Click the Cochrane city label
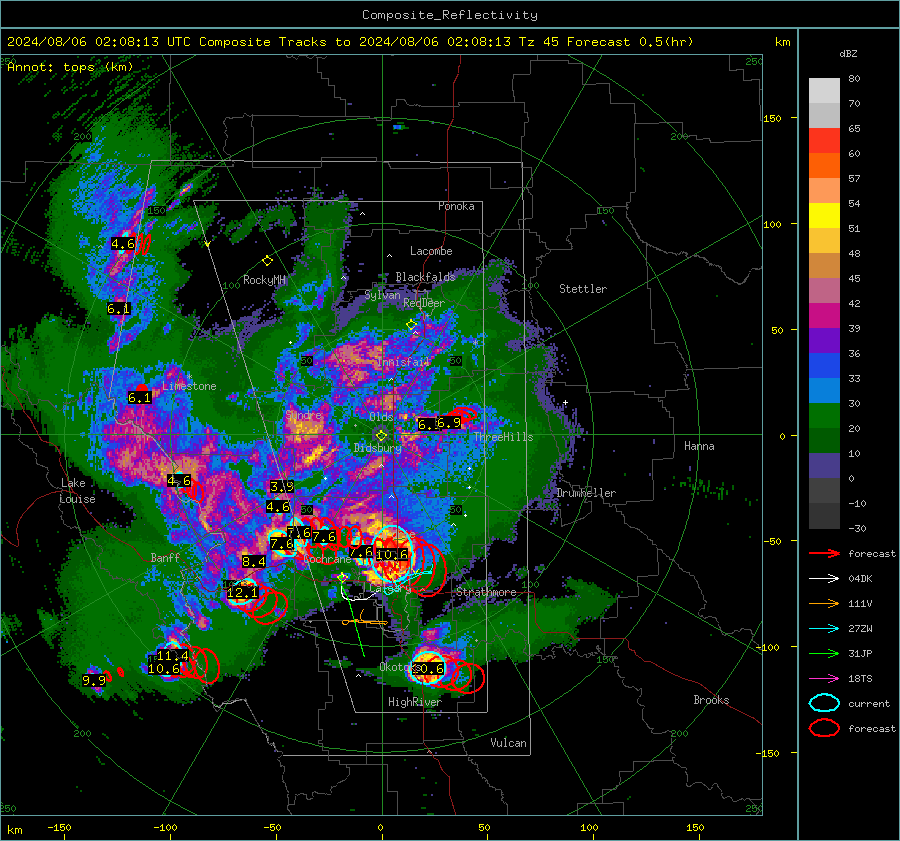The width and height of the screenshot is (900, 841). pos(327,559)
